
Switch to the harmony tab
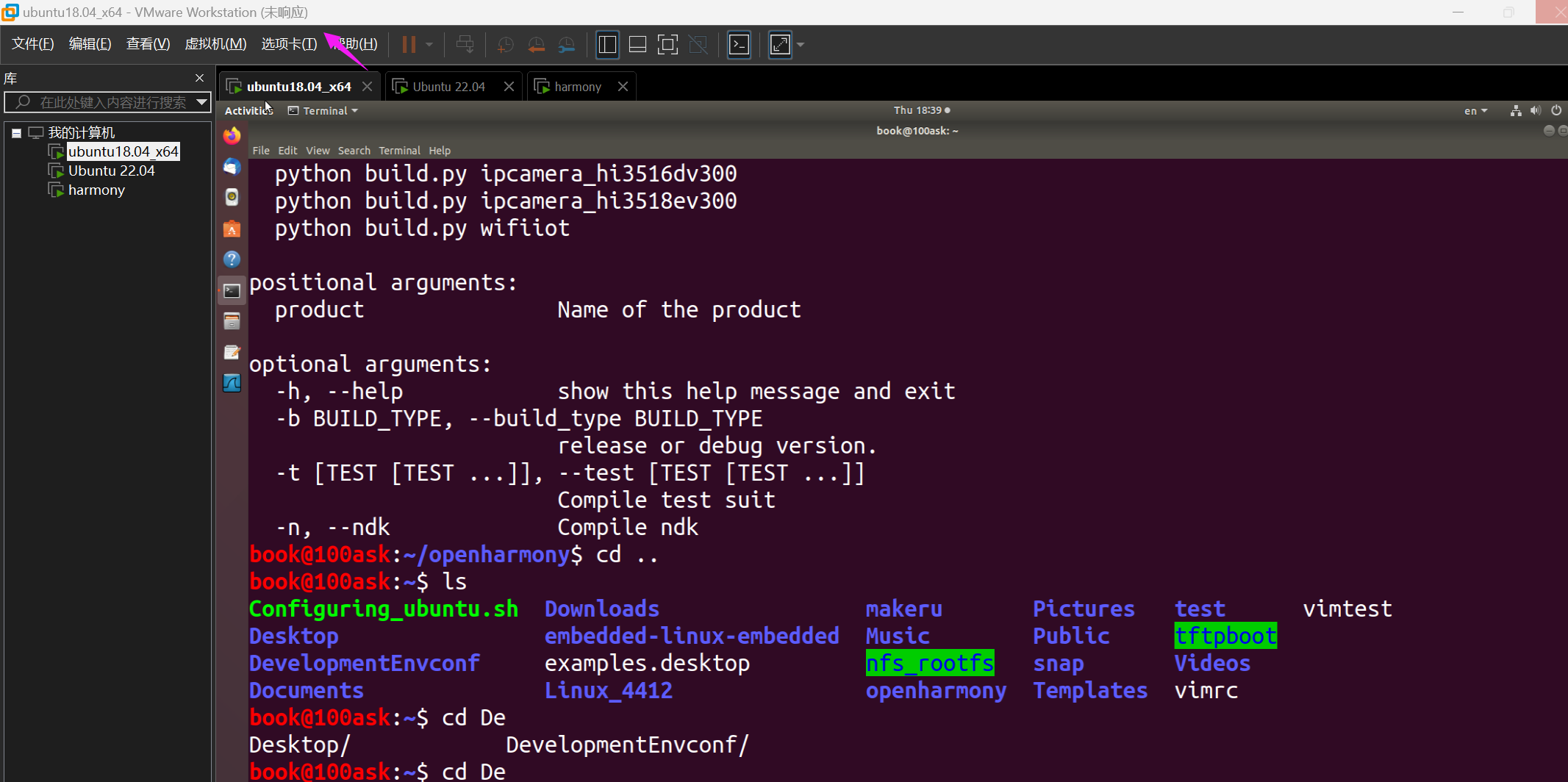coord(578,87)
